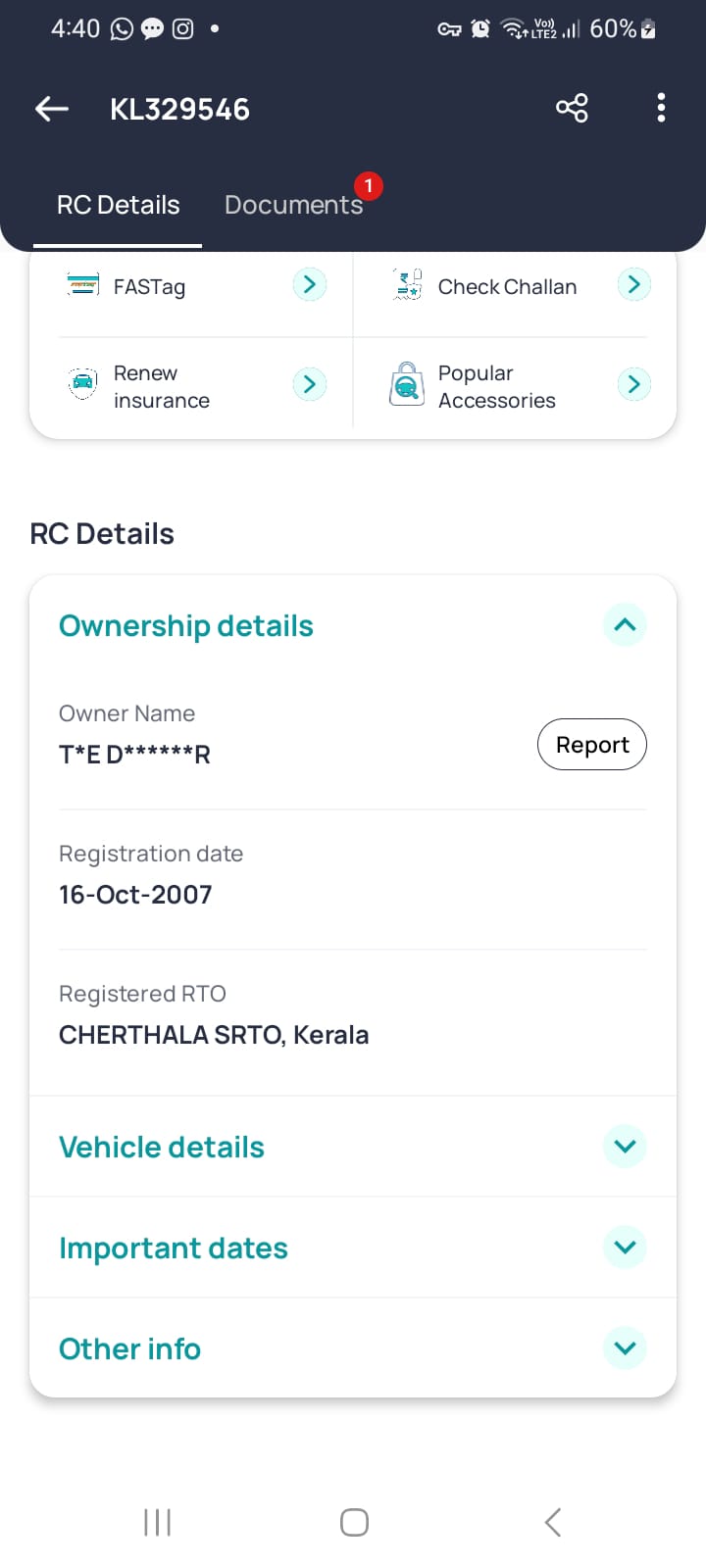Open Check Challan using its arrow
This screenshot has width=706, height=1568.
634,285
